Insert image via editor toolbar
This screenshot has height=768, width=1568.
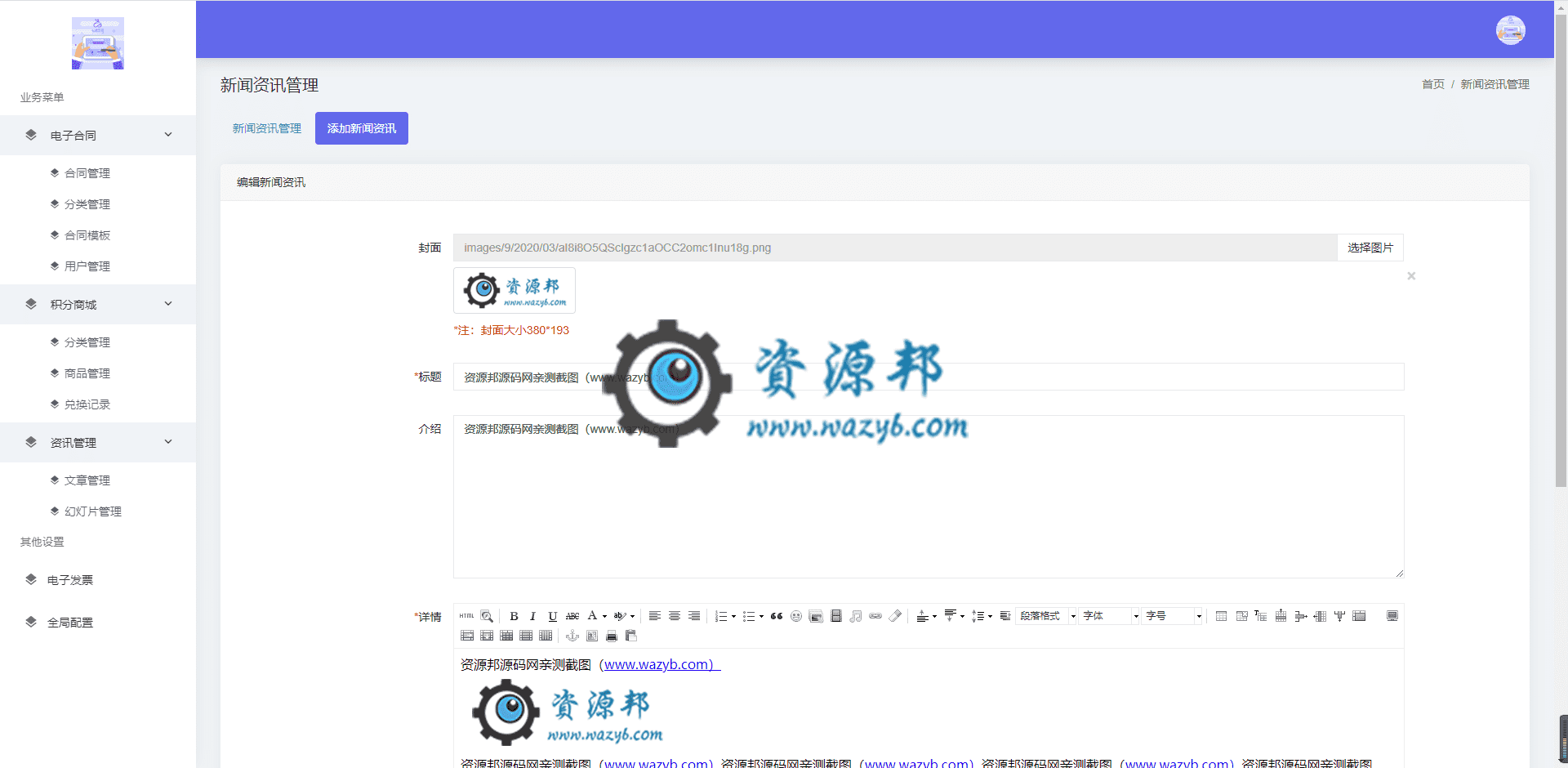click(816, 616)
